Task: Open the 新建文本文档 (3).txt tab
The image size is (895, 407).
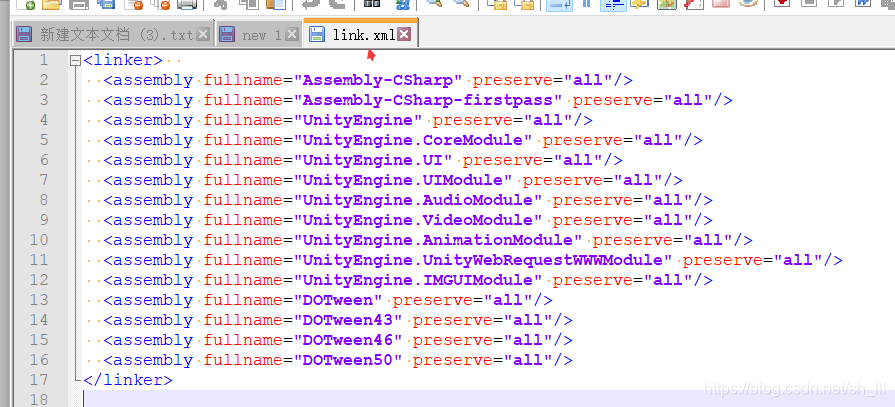Action: pyautogui.click(x=116, y=35)
